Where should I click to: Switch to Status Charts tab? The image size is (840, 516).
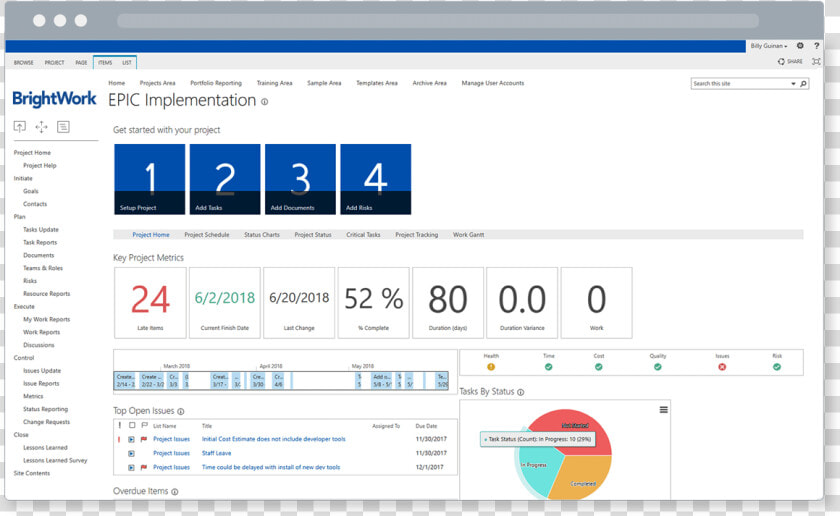click(x=261, y=235)
